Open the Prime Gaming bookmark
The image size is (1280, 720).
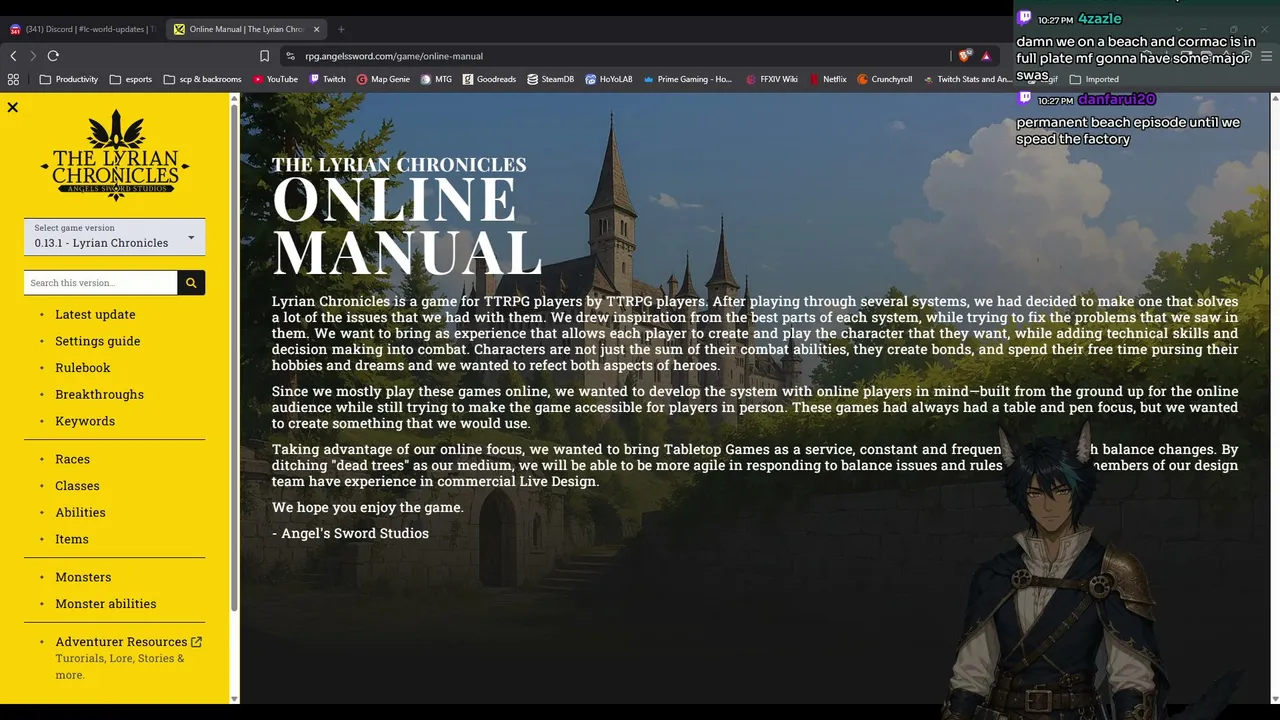[x=688, y=79]
